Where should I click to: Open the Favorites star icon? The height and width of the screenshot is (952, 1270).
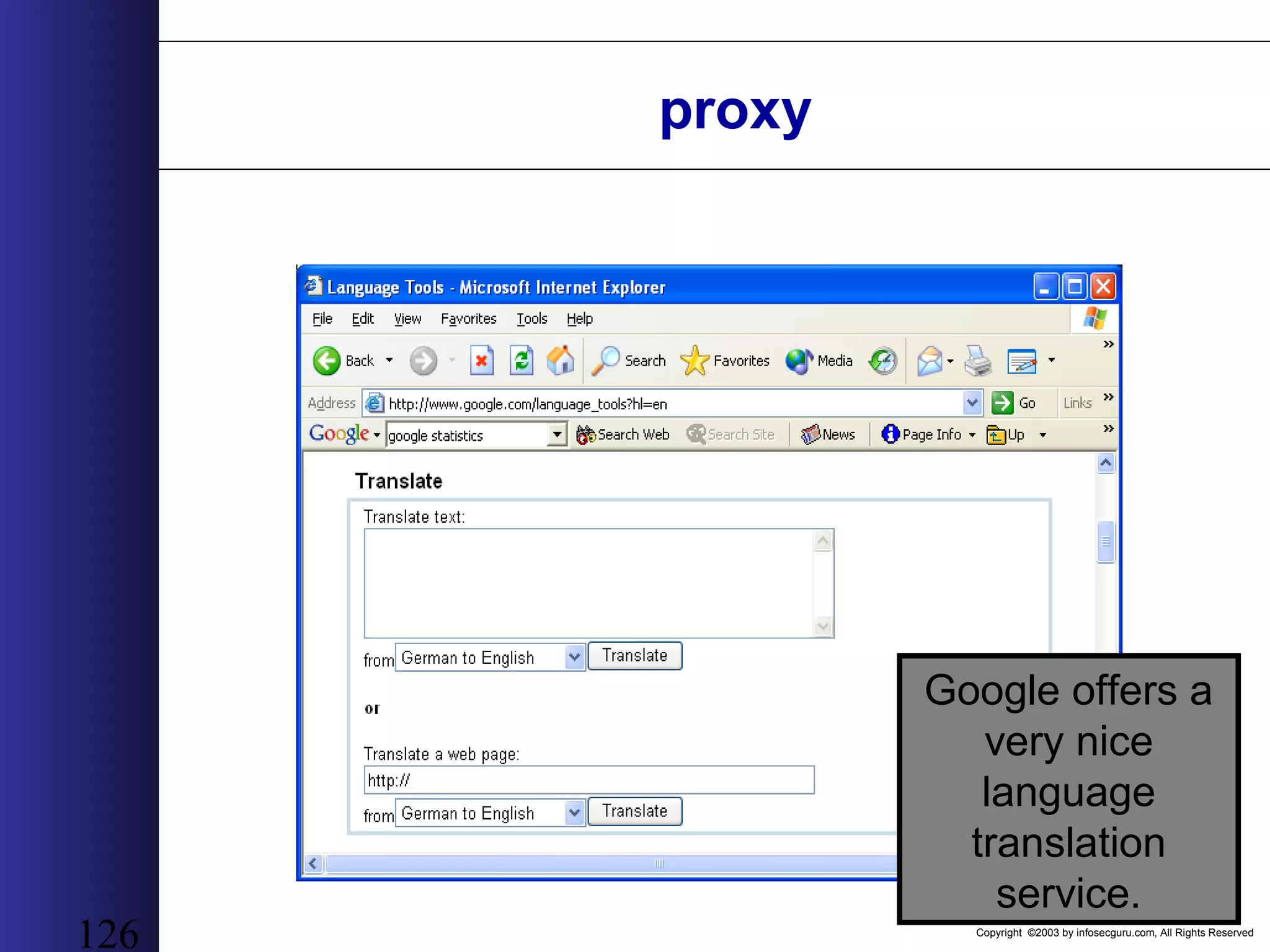tap(695, 361)
